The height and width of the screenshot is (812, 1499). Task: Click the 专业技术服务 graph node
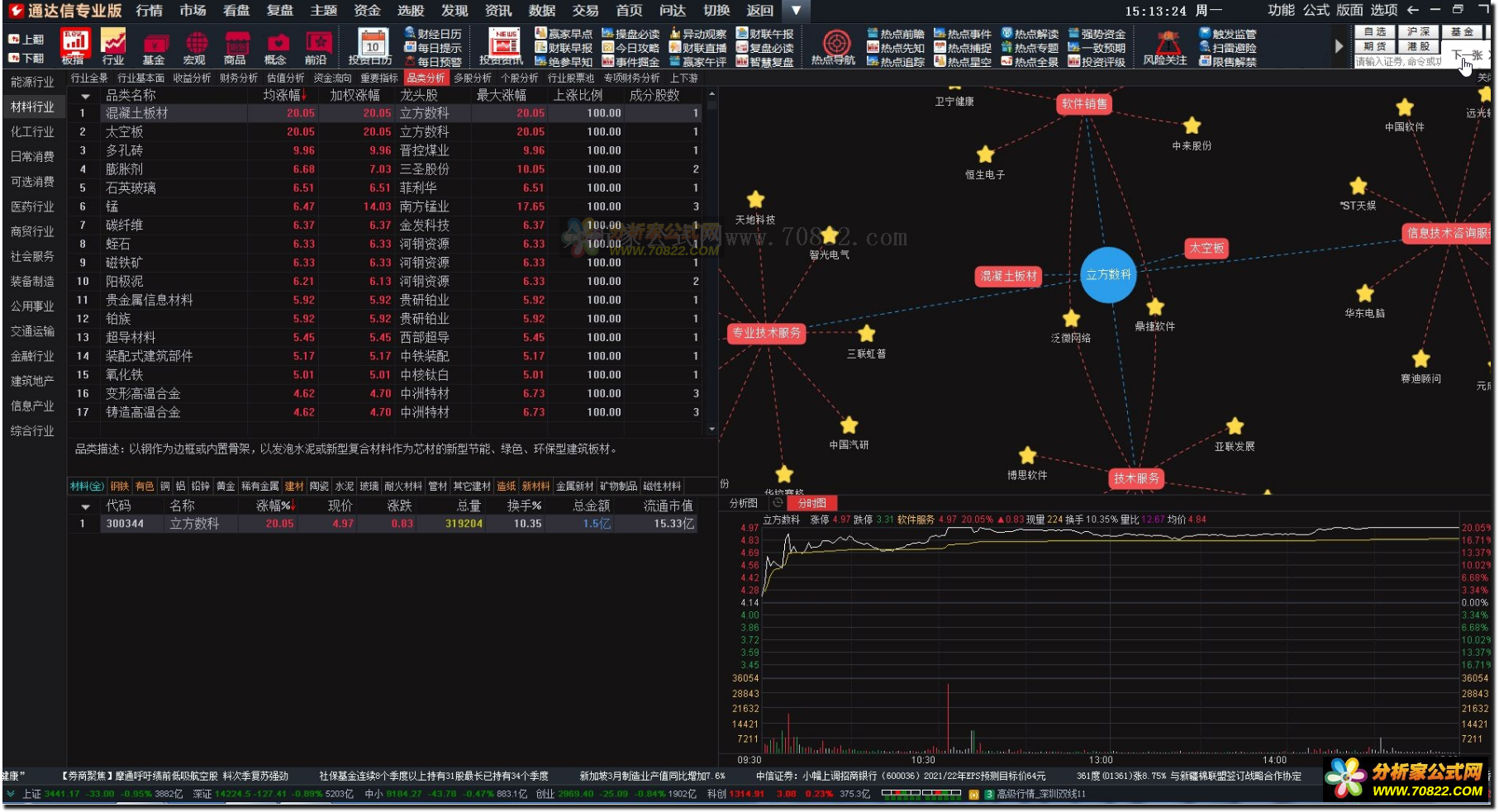click(767, 333)
